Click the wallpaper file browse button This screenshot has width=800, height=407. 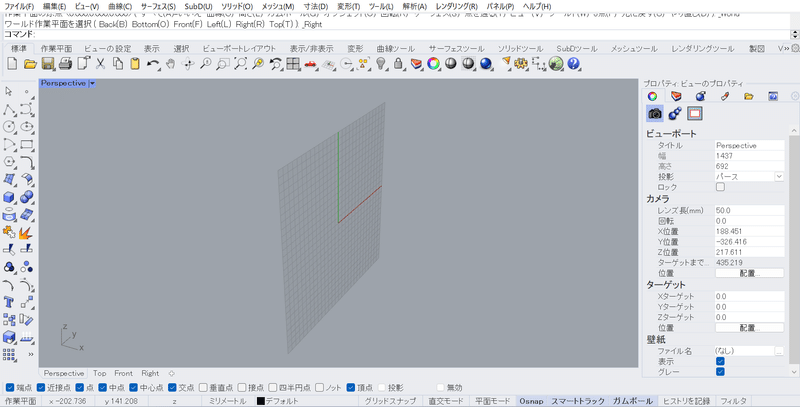[x=779, y=351]
